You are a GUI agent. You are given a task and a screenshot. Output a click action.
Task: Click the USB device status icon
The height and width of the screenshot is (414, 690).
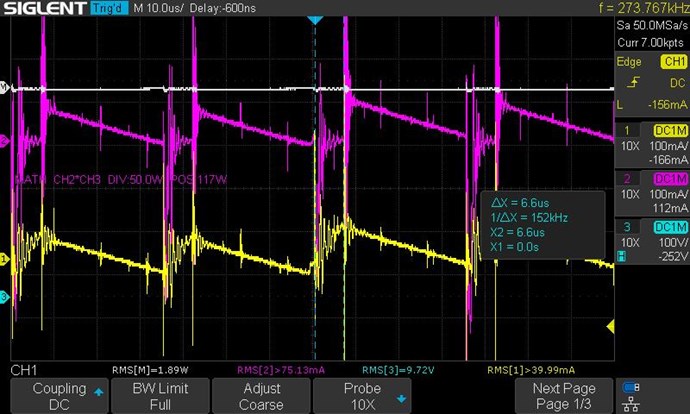coord(631,387)
